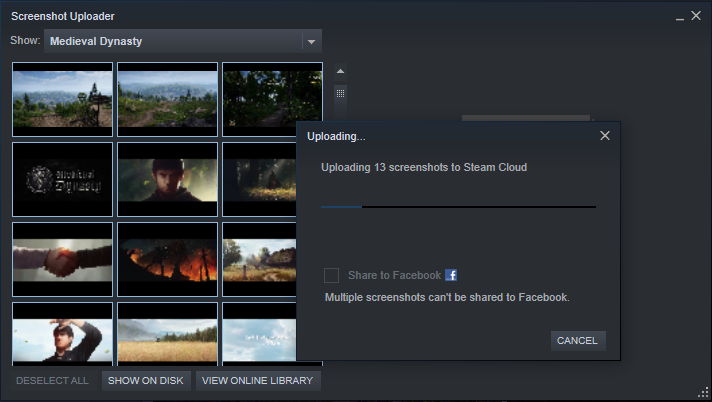This screenshot has height=402, width=712.
Task: Click the 'Multiple screenshots can't be shared' note
Action: 447,298
